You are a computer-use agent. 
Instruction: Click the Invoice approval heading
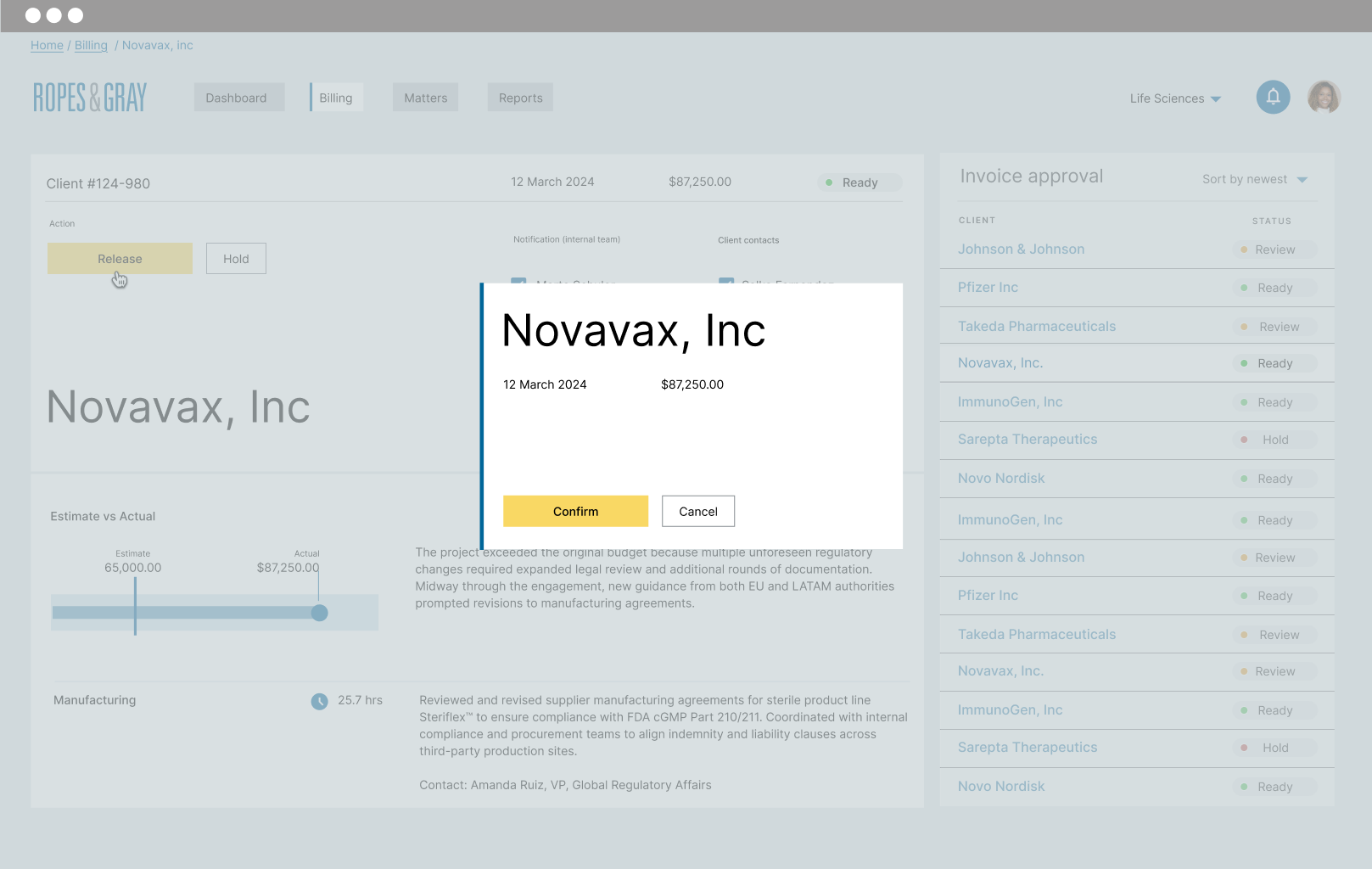pyautogui.click(x=1032, y=177)
